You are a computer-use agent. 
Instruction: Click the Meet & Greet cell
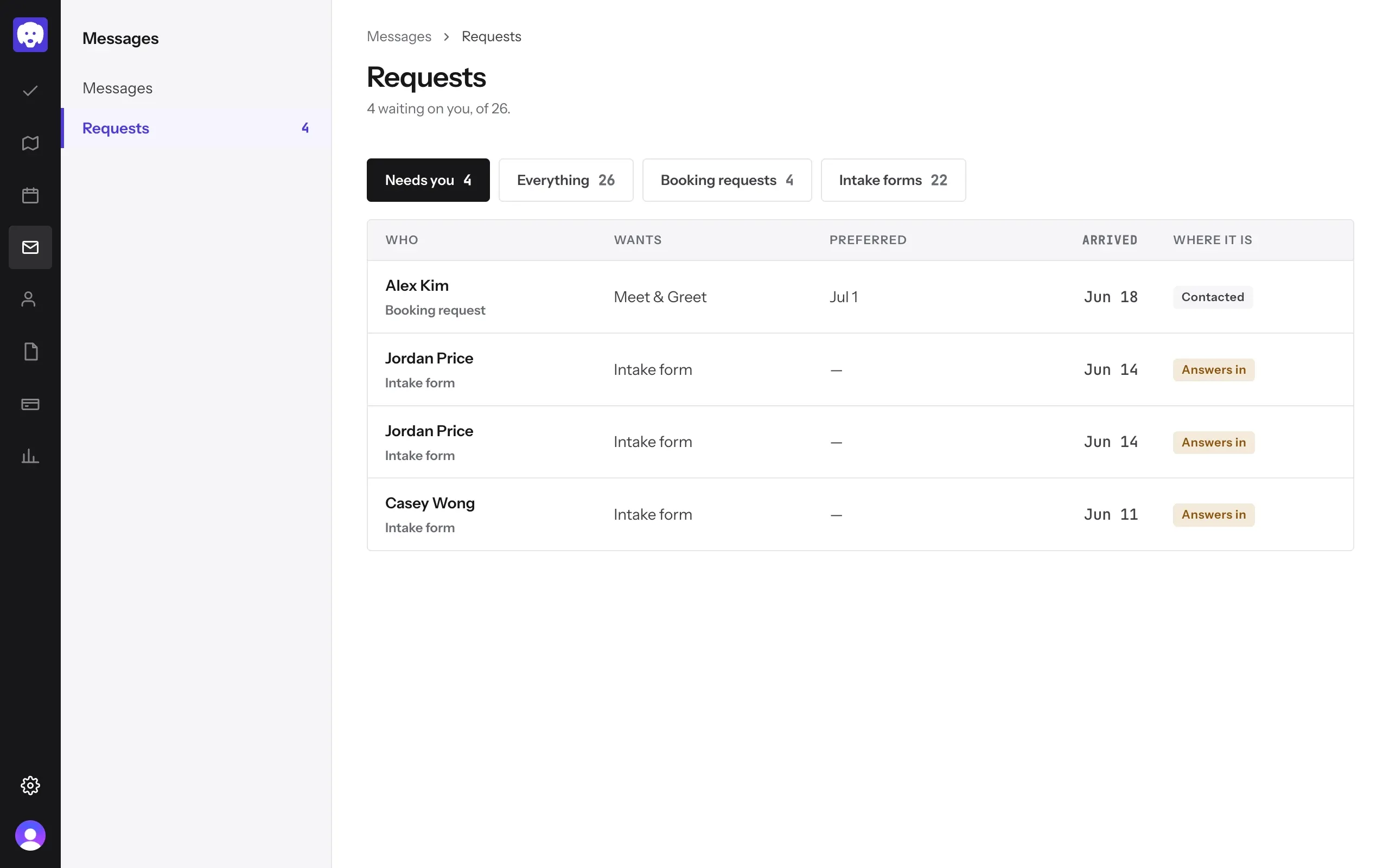(x=660, y=297)
